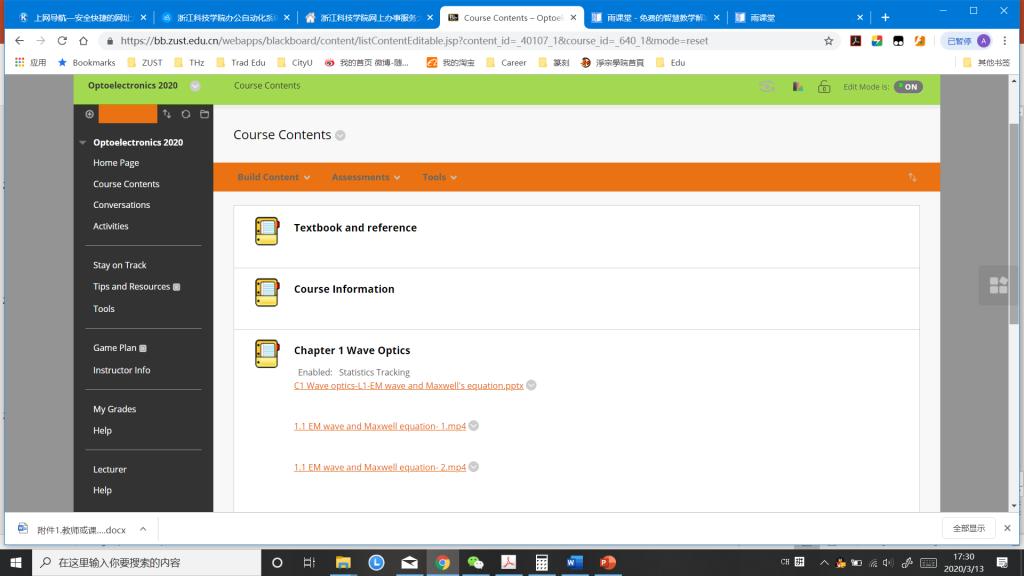
Task: Toggle Edit Mode ON switch
Action: 908,87
